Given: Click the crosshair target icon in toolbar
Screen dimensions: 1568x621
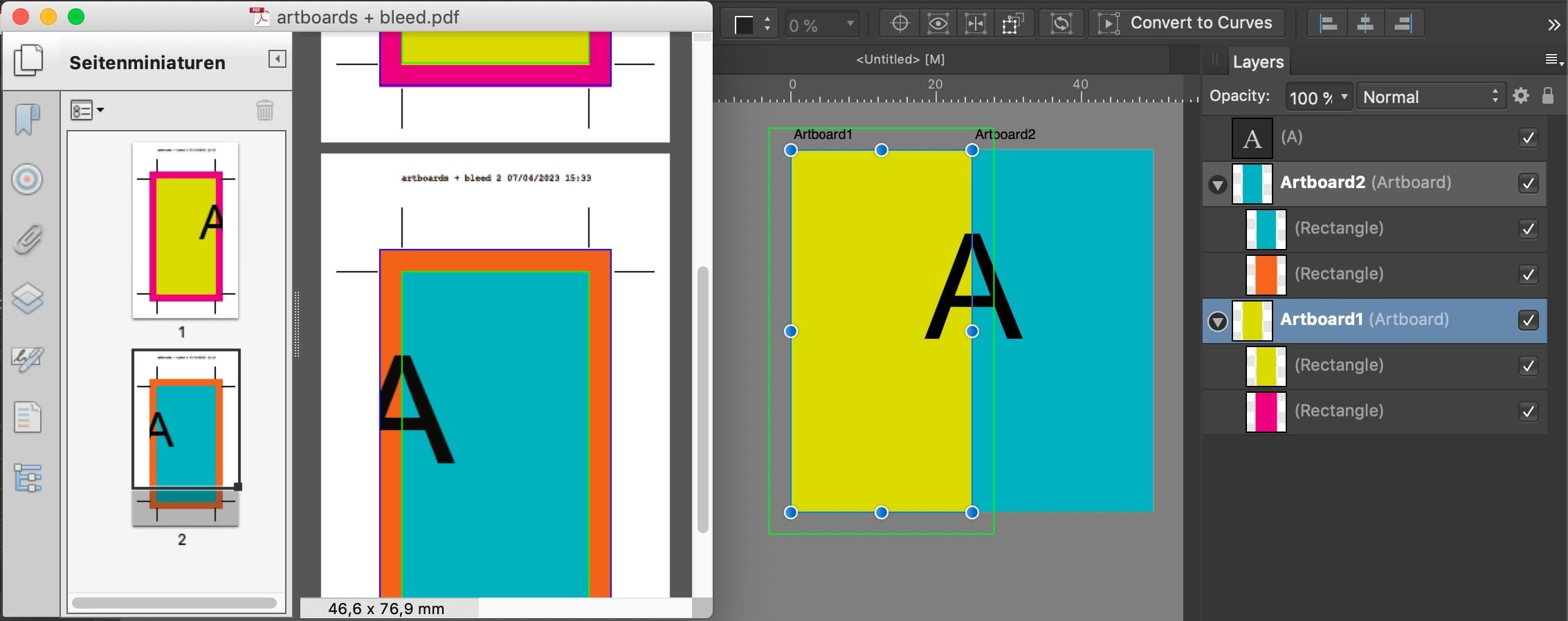Looking at the screenshot, I should [x=900, y=24].
